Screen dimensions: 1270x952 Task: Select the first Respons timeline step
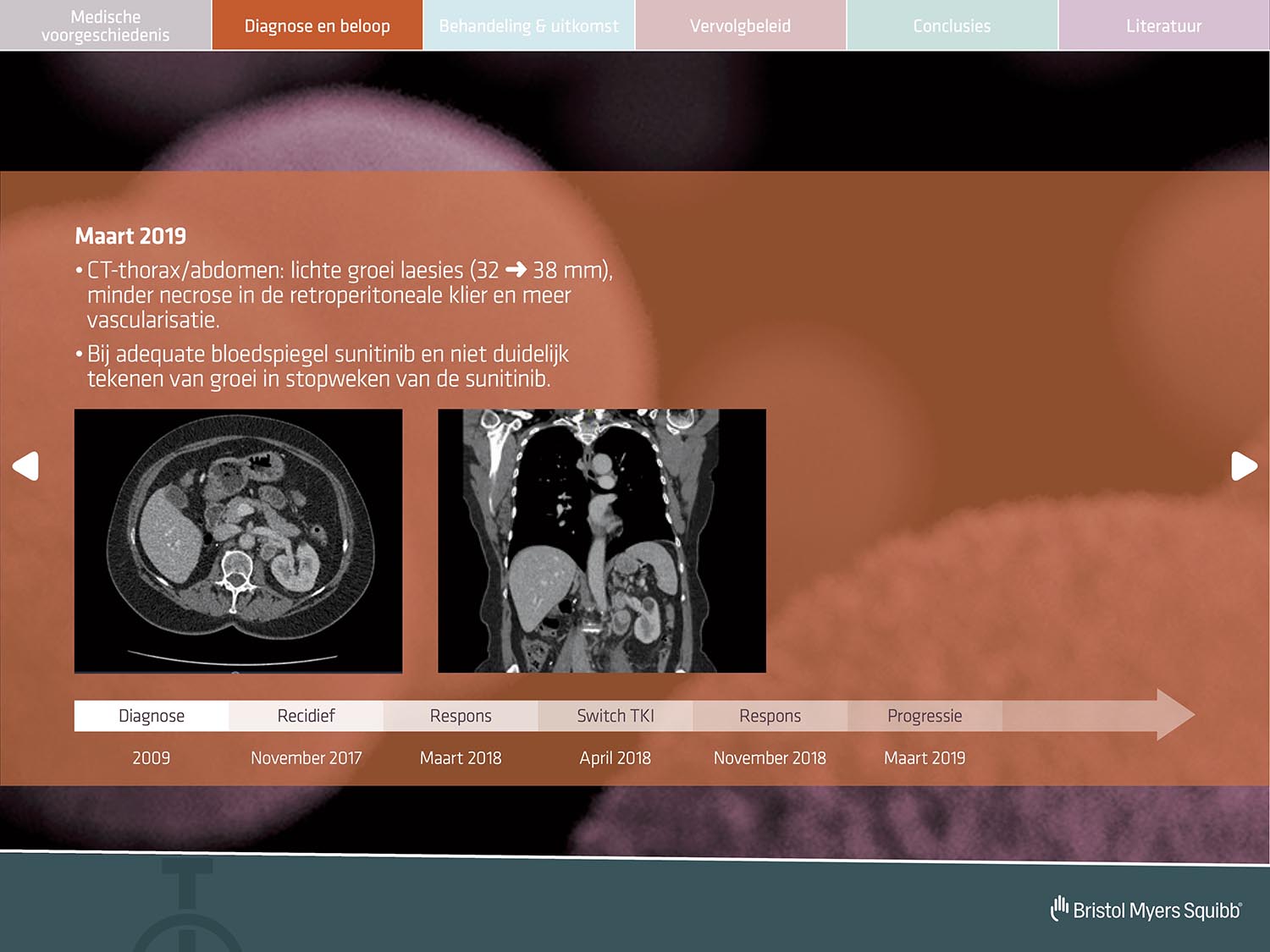tap(461, 716)
